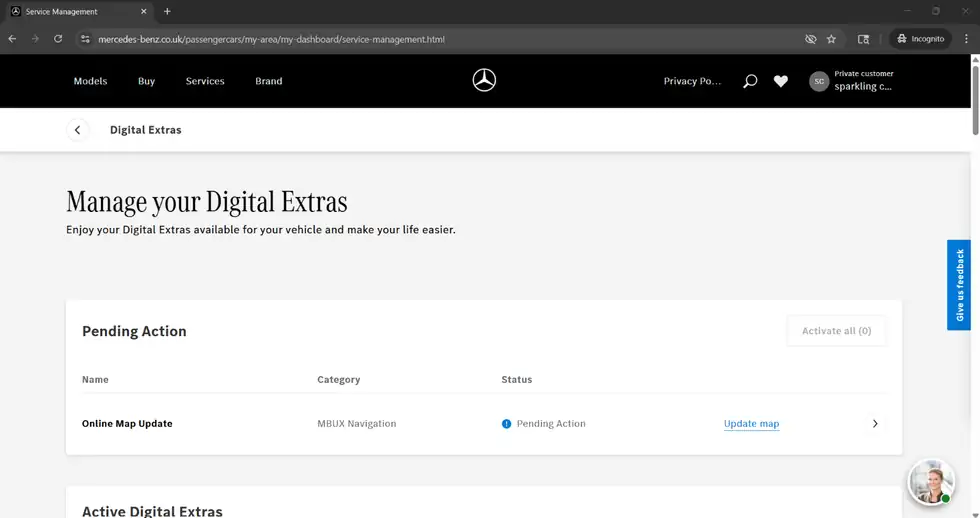980x518 pixels.
Task: Open the chat assistant avatar
Action: click(931, 482)
